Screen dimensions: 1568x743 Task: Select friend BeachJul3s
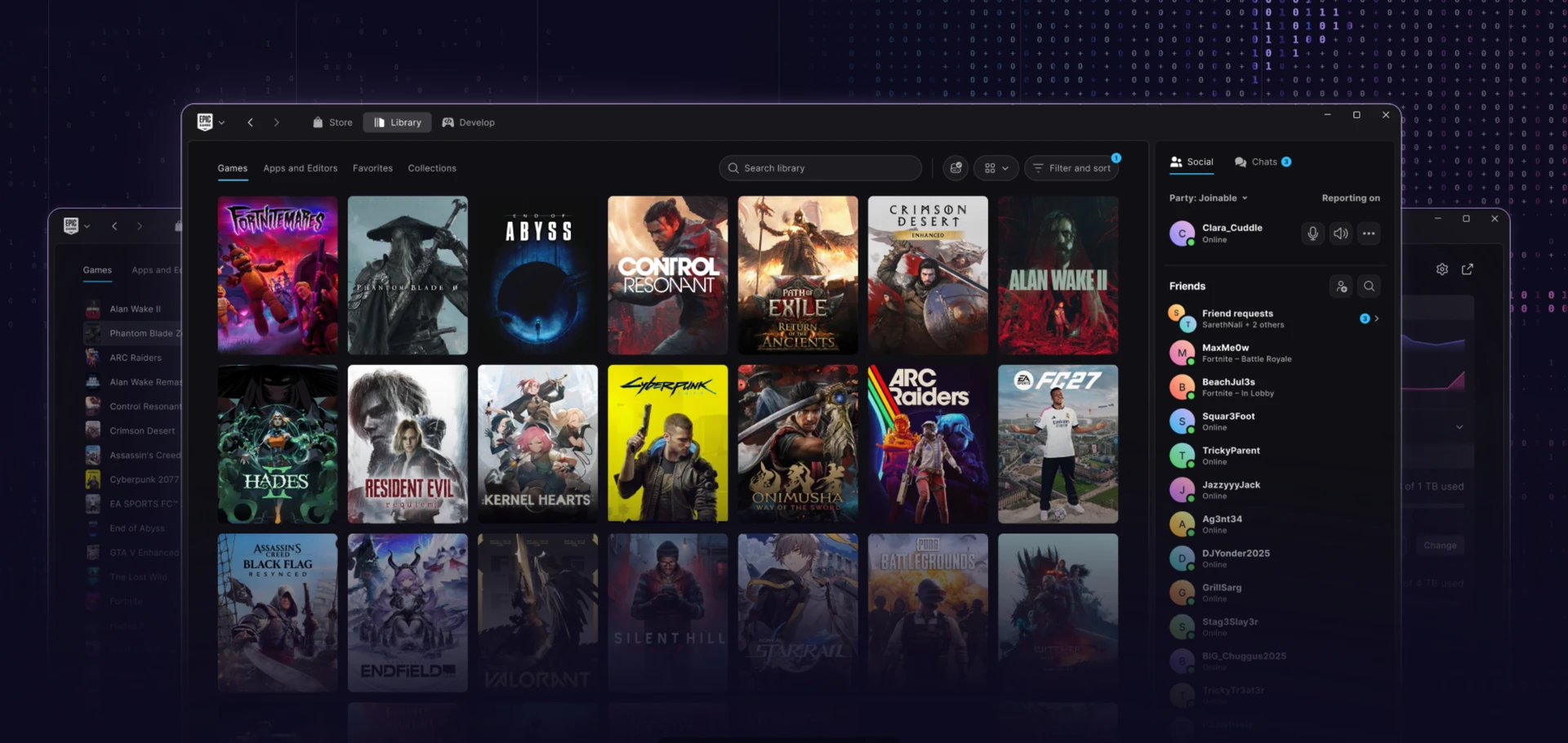(x=1275, y=387)
